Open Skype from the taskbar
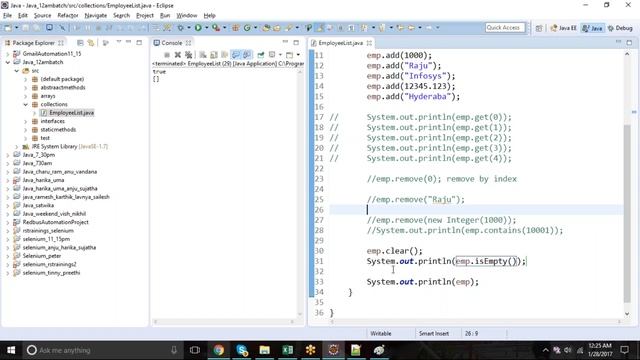Image resolution: width=640 pixels, height=360 pixels. click(242, 350)
